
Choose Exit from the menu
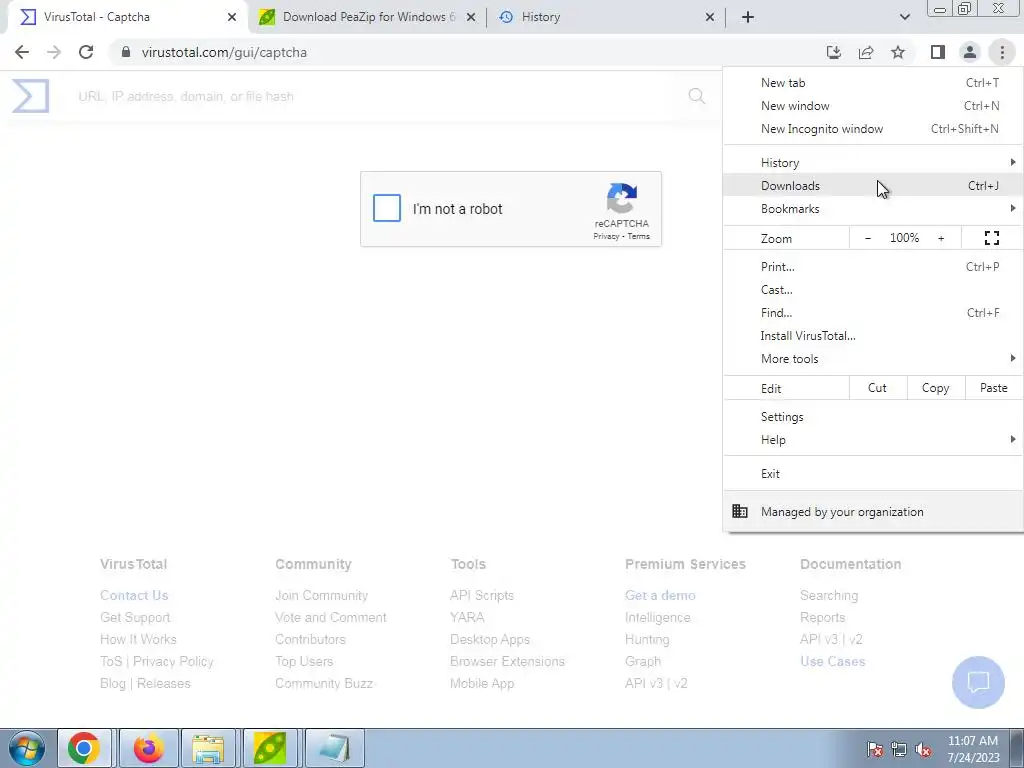tap(873, 473)
